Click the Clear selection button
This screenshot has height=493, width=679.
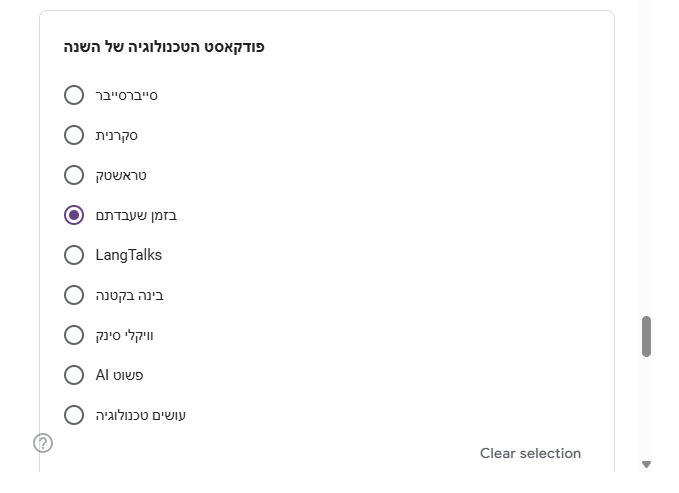530,453
